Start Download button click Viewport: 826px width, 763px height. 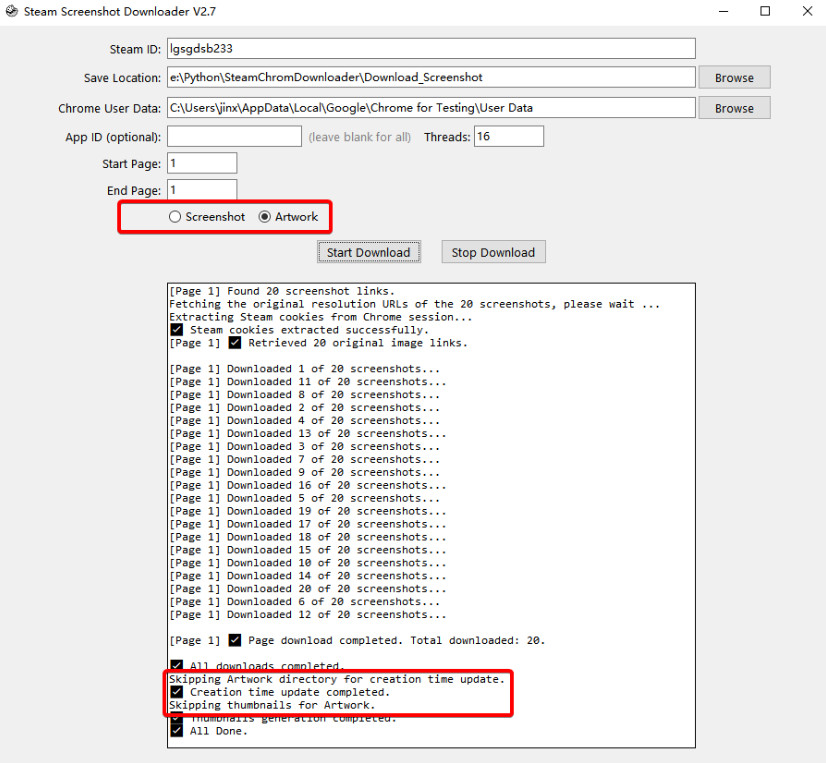369,252
